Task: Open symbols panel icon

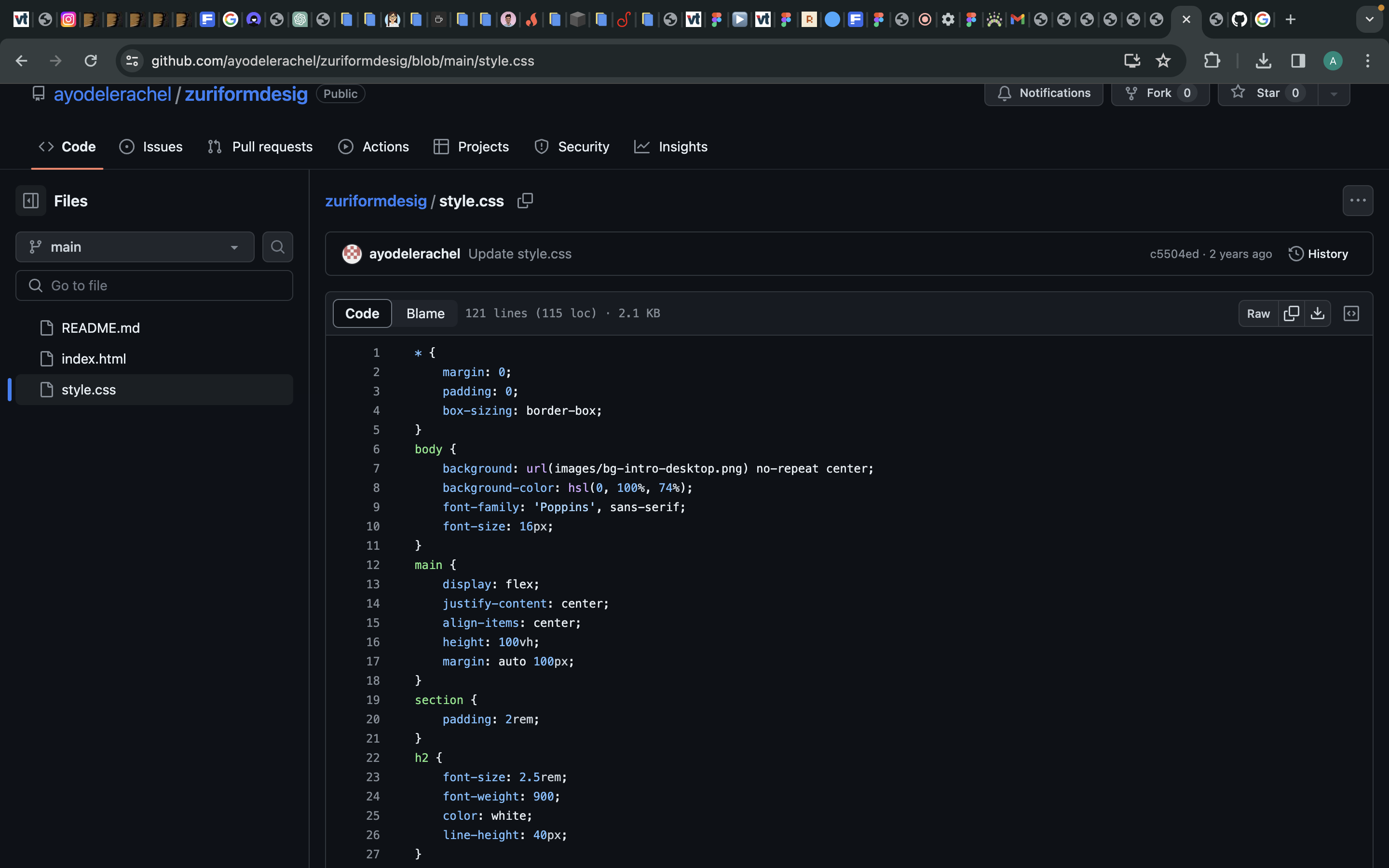Action: (x=1351, y=313)
